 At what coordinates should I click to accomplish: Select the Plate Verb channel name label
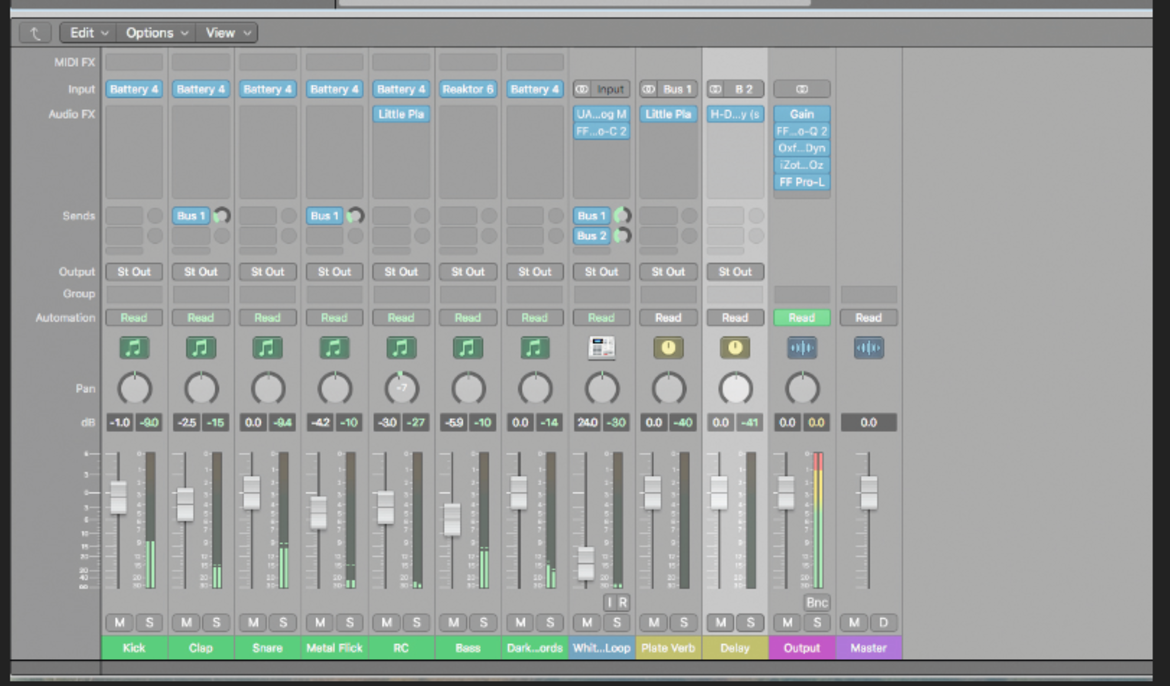coord(668,648)
